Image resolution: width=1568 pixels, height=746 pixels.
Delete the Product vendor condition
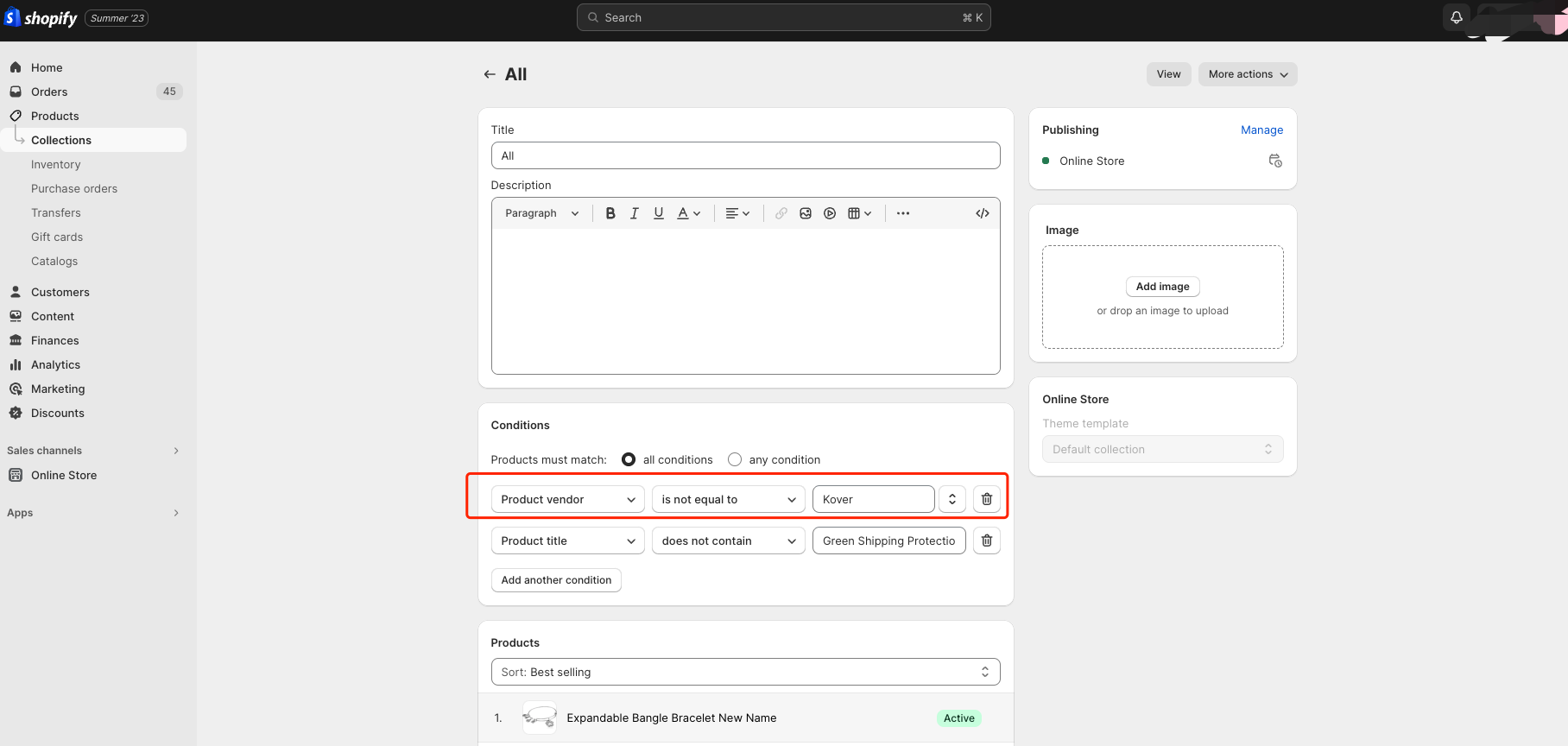987,499
